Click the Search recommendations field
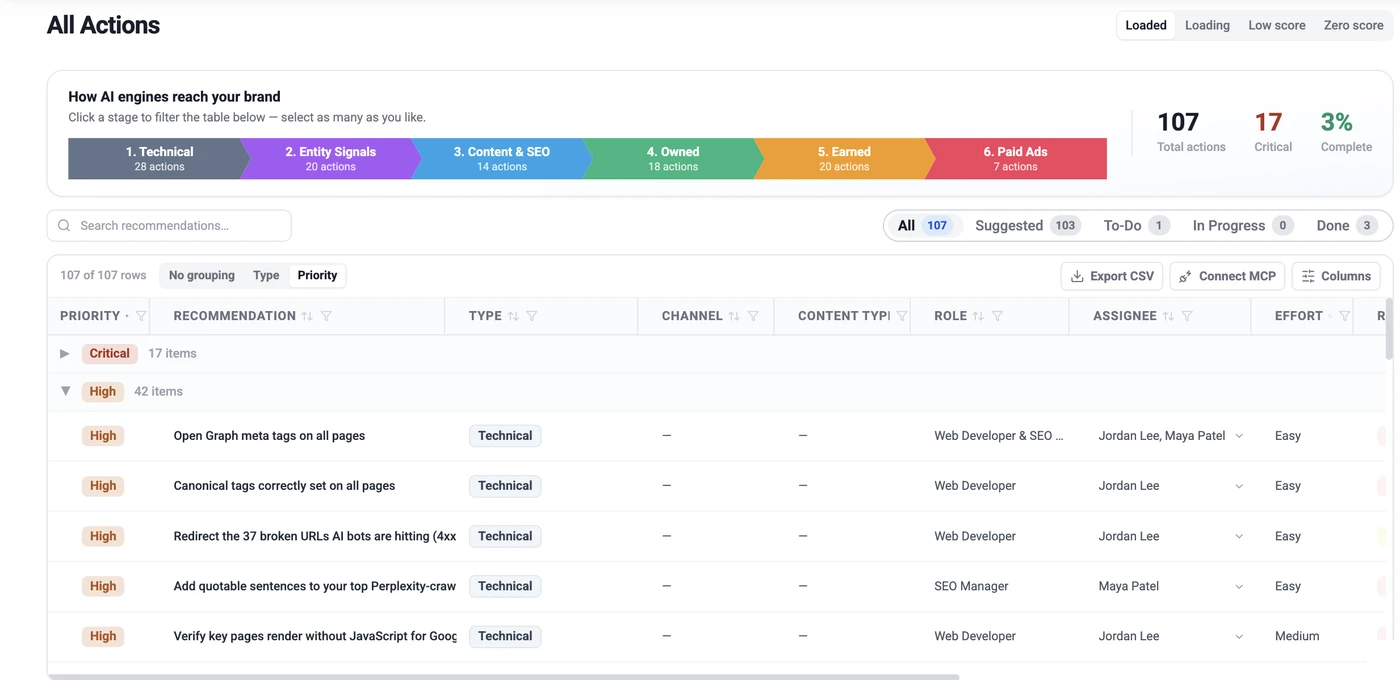This screenshot has height=680, width=1400. pyautogui.click(x=169, y=226)
